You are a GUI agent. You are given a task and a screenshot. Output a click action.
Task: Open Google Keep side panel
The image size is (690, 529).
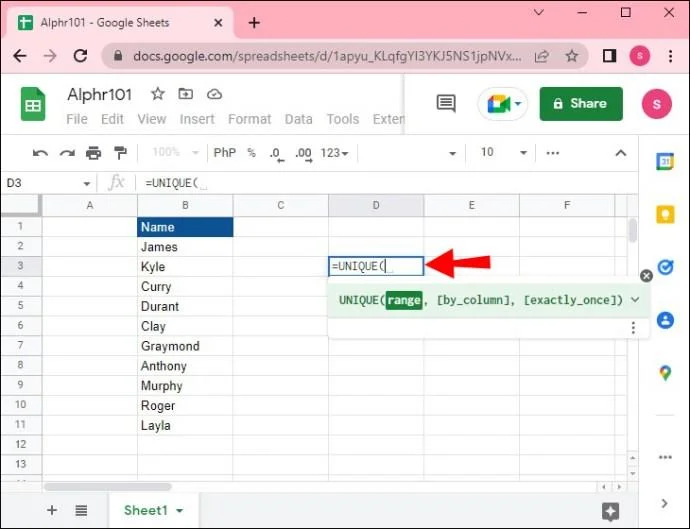[x=665, y=215]
